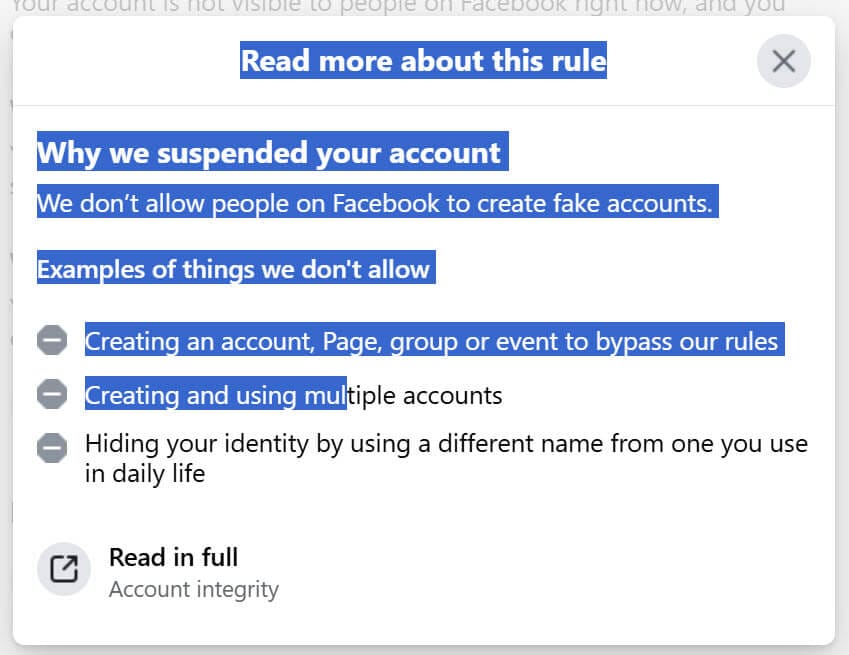Click the minus icon beside Hiding your identity
The width and height of the screenshot is (849, 655).
(x=52, y=448)
